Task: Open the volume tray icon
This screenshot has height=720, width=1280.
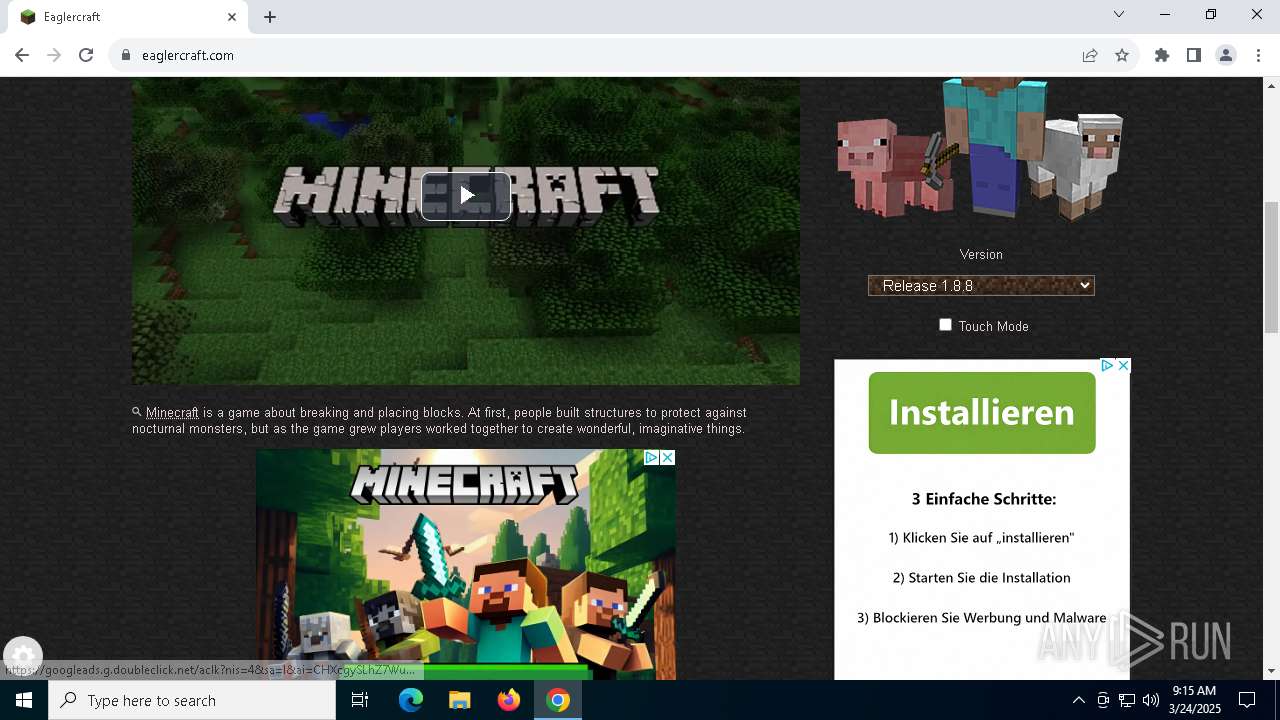Action: point(1151,700)
